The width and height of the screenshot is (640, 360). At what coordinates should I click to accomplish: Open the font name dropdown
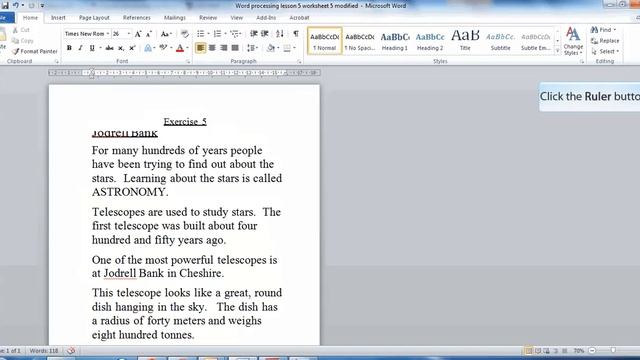click(108, 34)
